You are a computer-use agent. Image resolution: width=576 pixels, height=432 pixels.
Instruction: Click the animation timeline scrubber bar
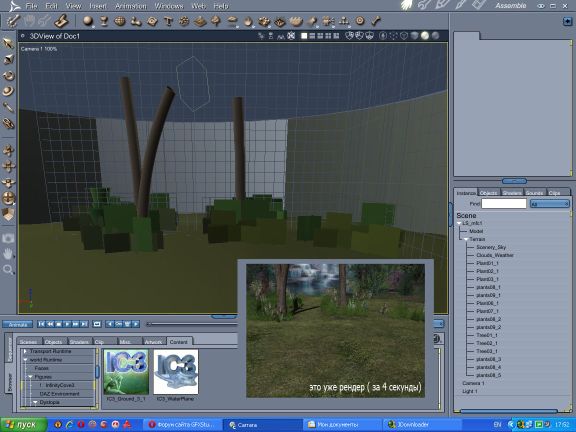192,324
